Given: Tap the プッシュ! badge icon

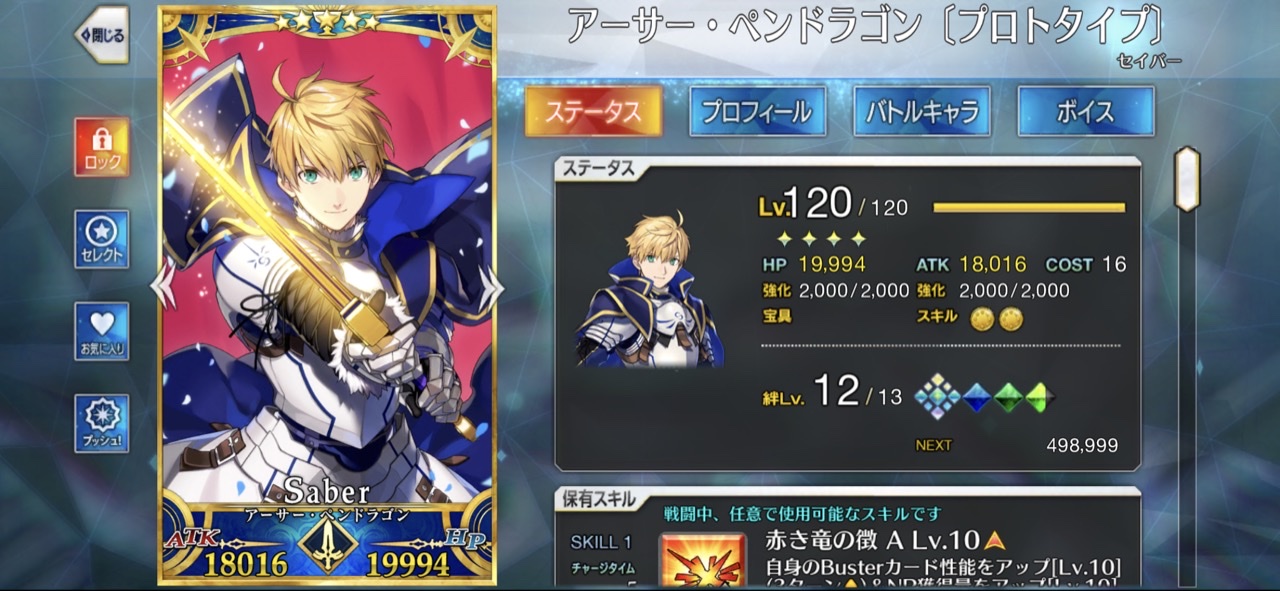Looking at the screenshot, I should (x=102, y=424).
